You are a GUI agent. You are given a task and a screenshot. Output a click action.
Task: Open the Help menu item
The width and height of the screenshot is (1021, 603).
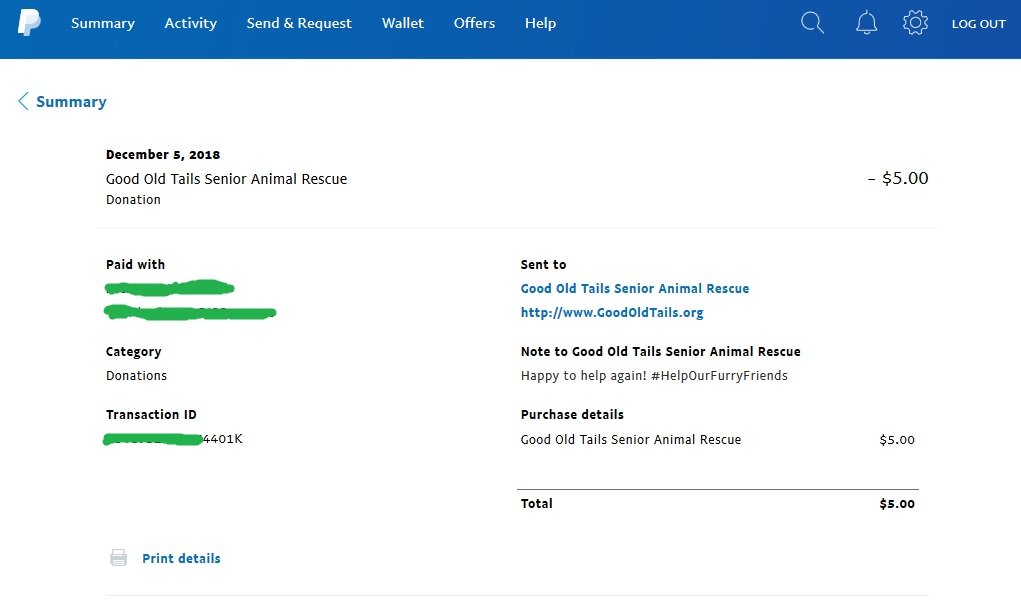point(540,23)
